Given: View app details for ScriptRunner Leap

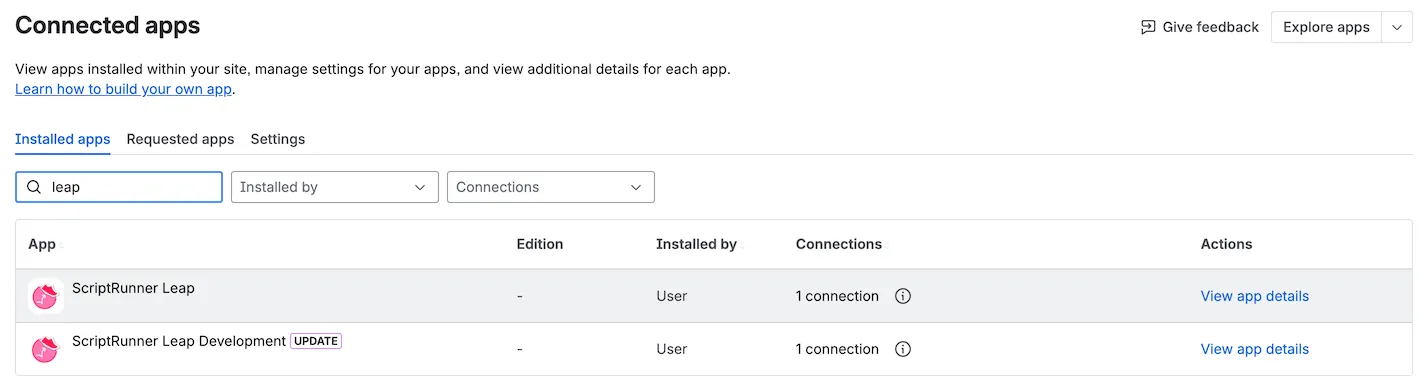Looking at the screenshot, I should pos(1255,296).
